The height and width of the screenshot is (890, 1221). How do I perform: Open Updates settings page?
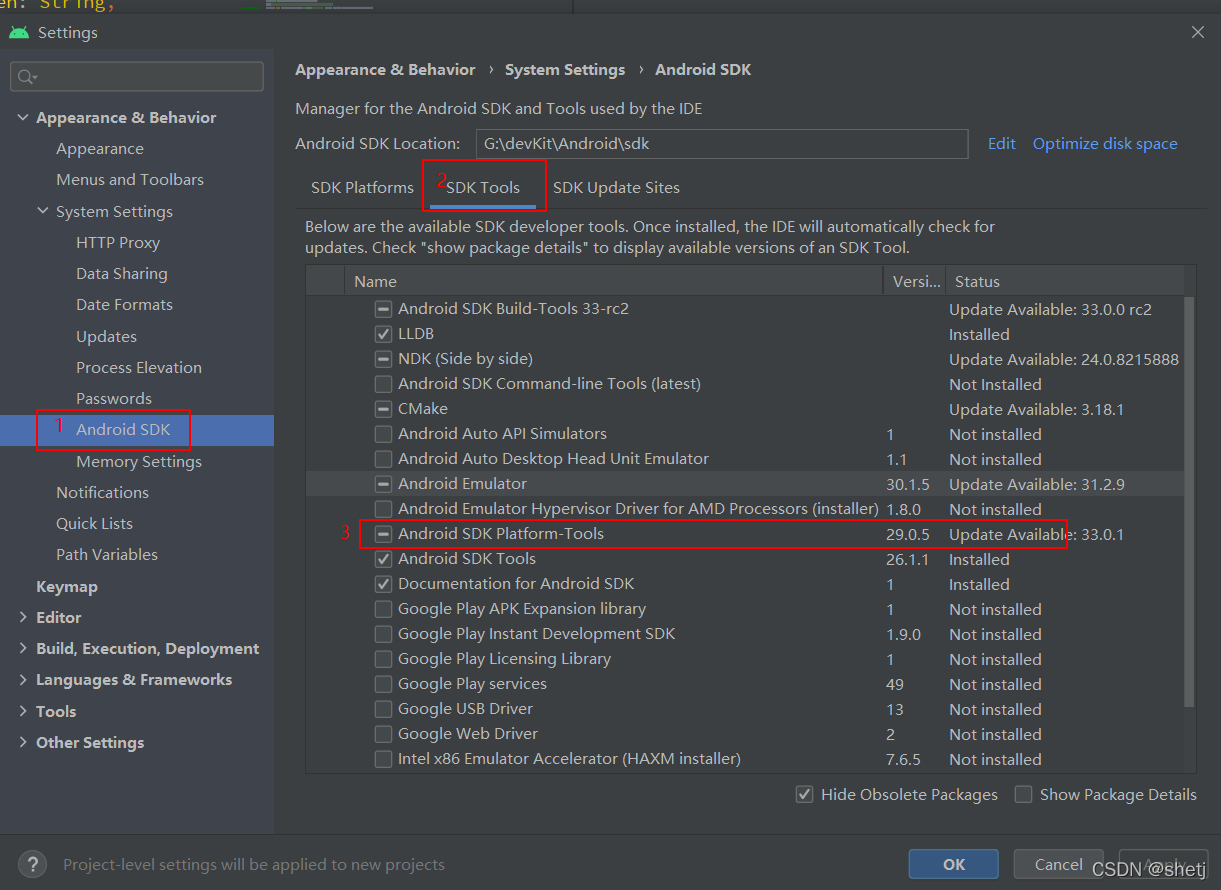coord(106,337)
